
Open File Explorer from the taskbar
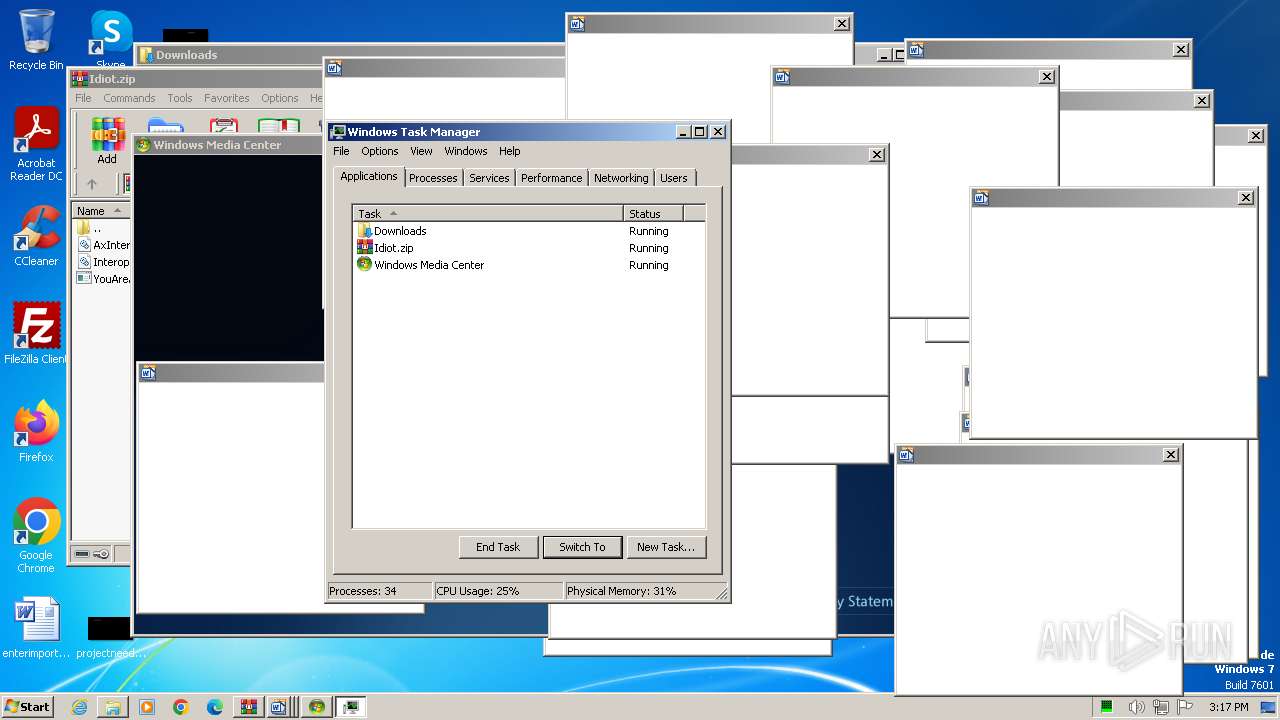click(x=113, y=707)
